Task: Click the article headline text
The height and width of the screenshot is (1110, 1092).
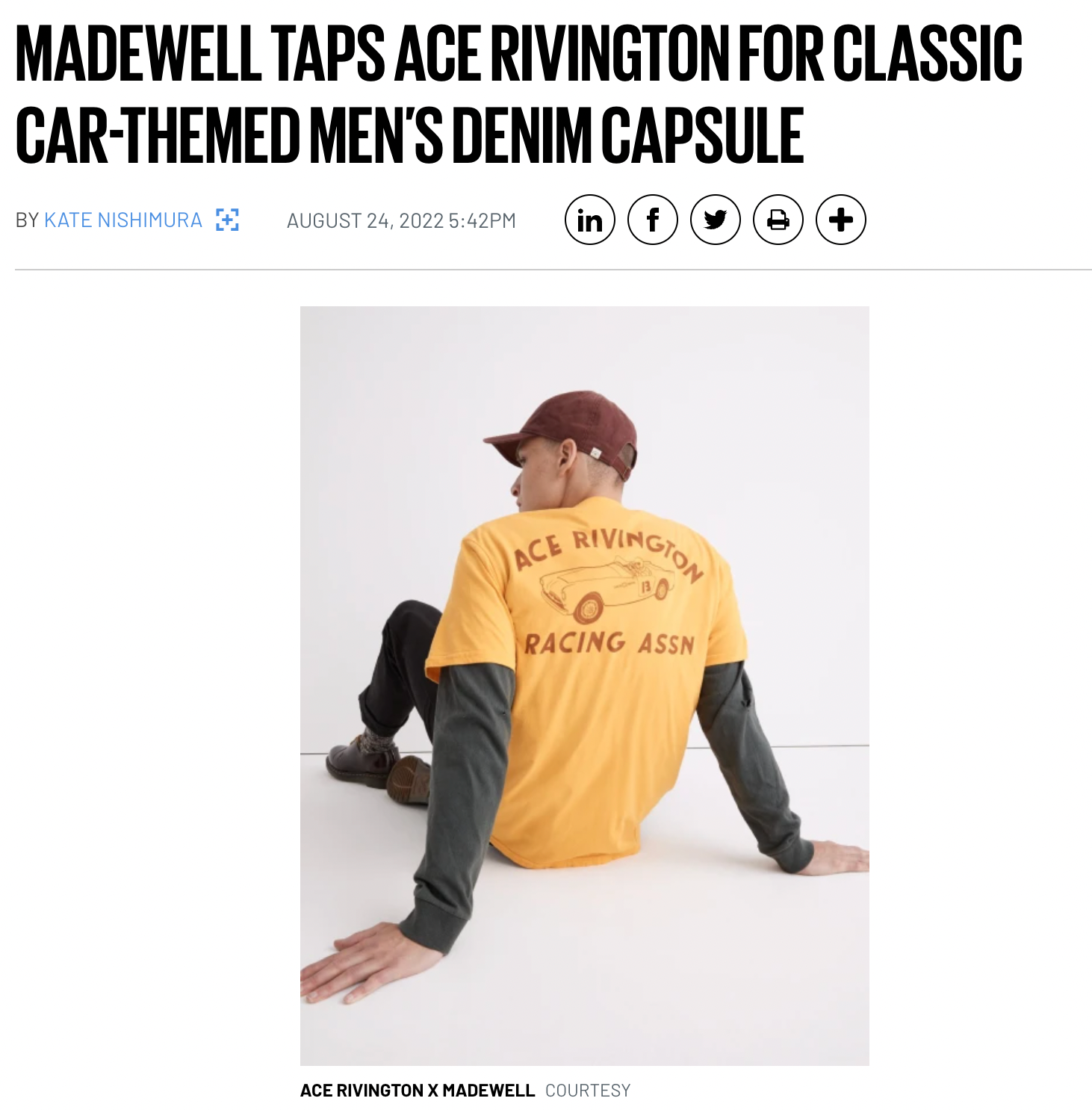Action: (x=518, y=94)
